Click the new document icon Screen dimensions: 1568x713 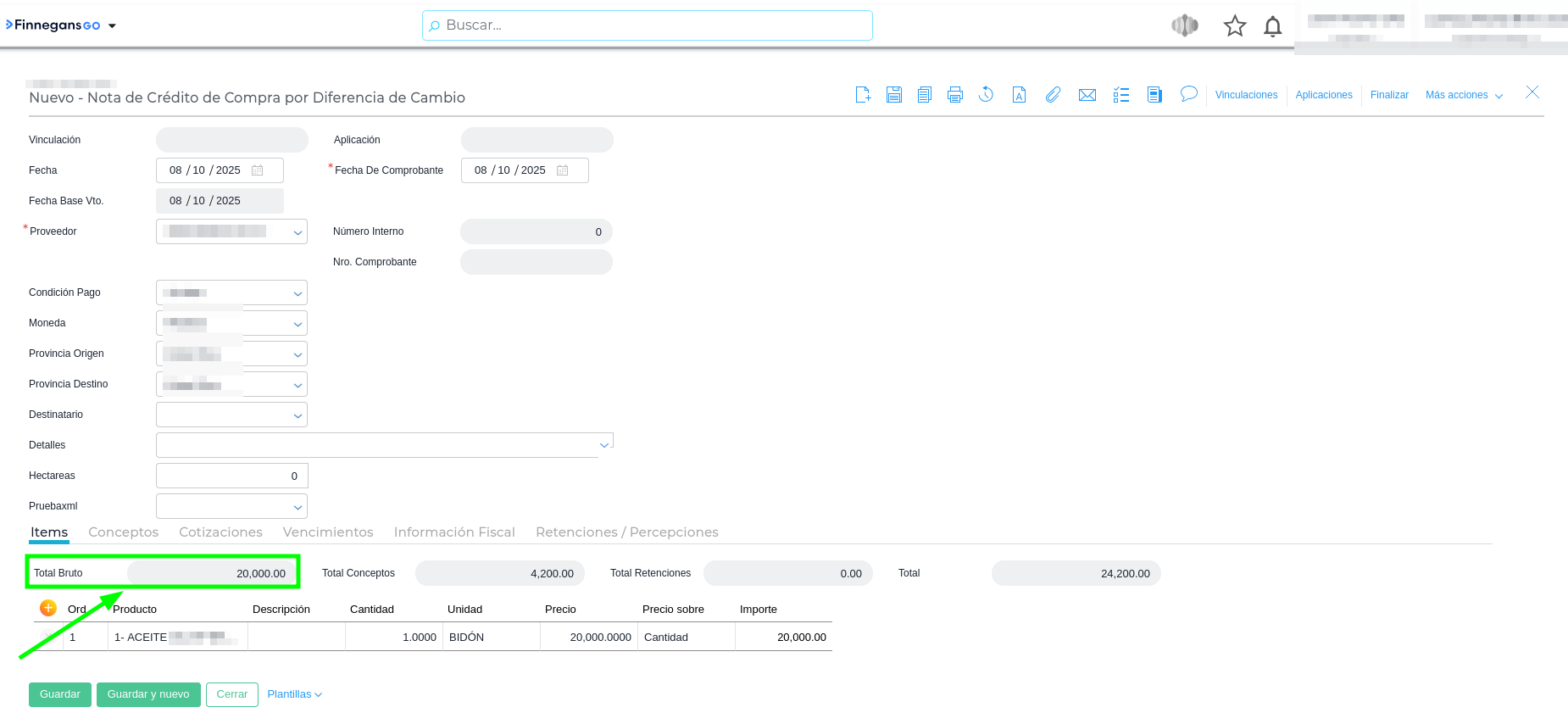pyautogui.click(x=863, y=95)
